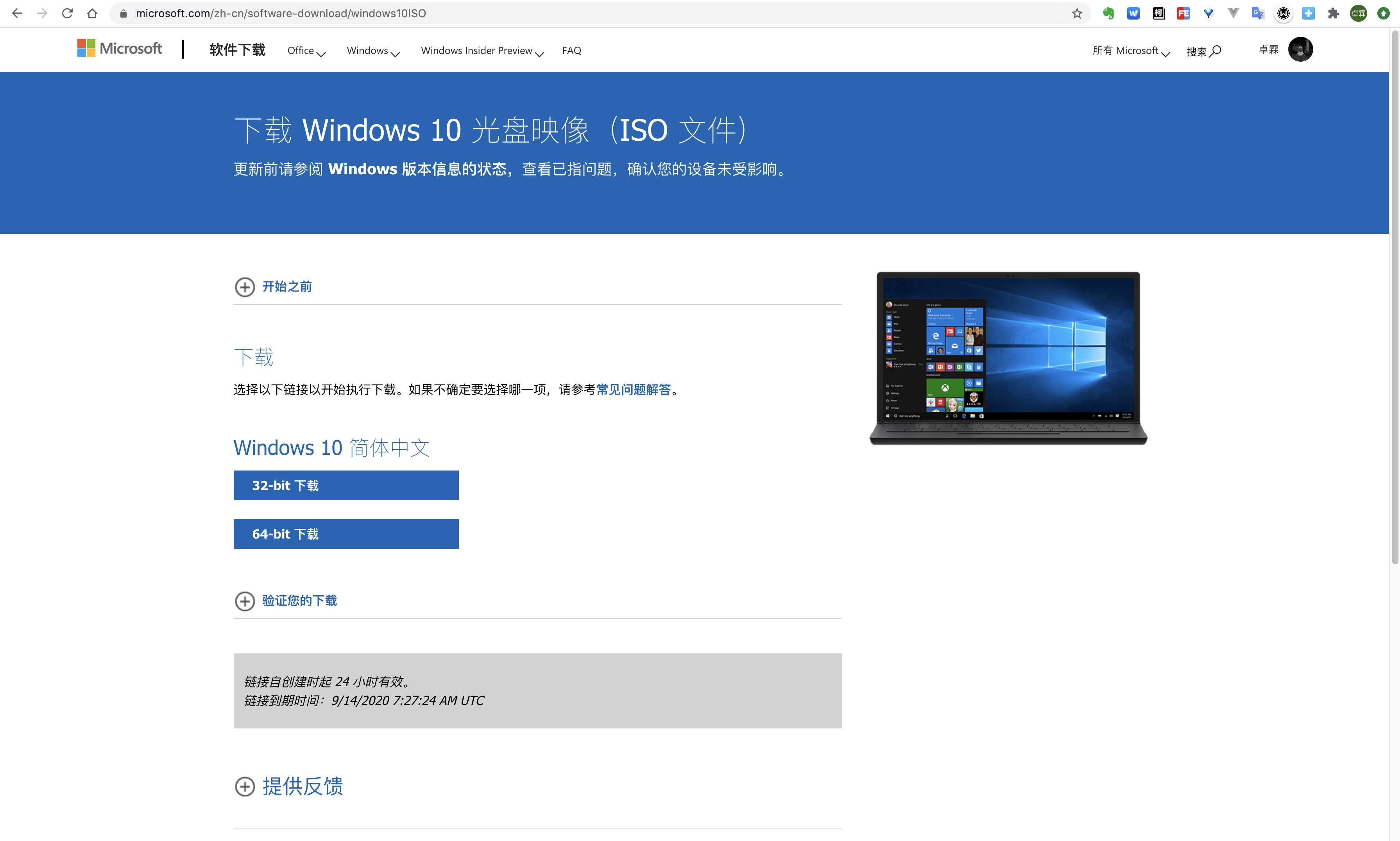Reload the page with the refresh icon
This screenshot has height=841, width=1400.
(x=67, y=13)
